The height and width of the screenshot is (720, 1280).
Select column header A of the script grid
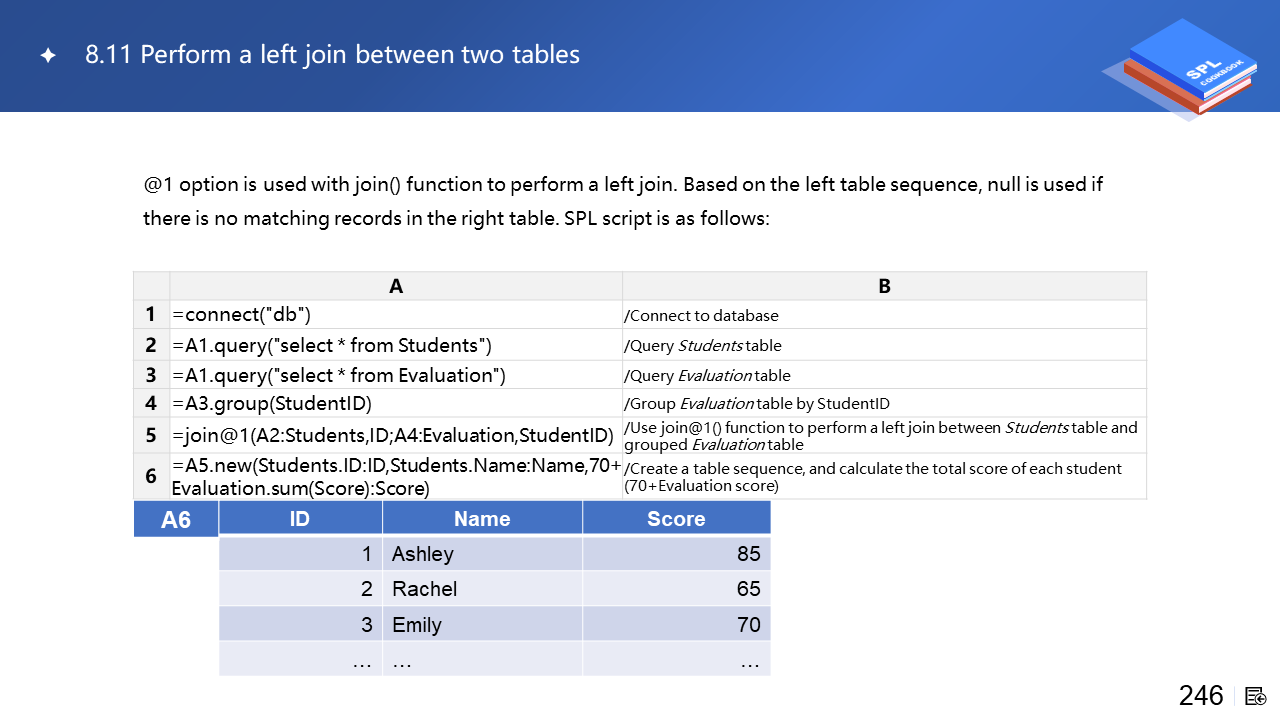tap(396, 286)
